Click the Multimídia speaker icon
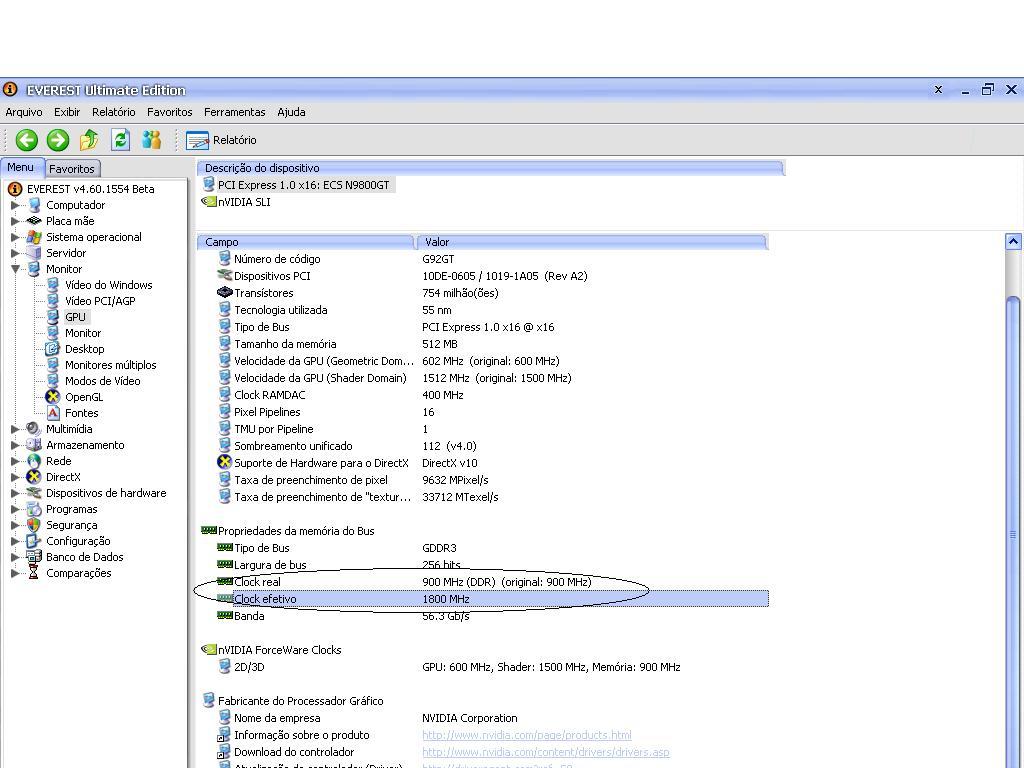1024x768 pixels. click(x=34, y=429)
